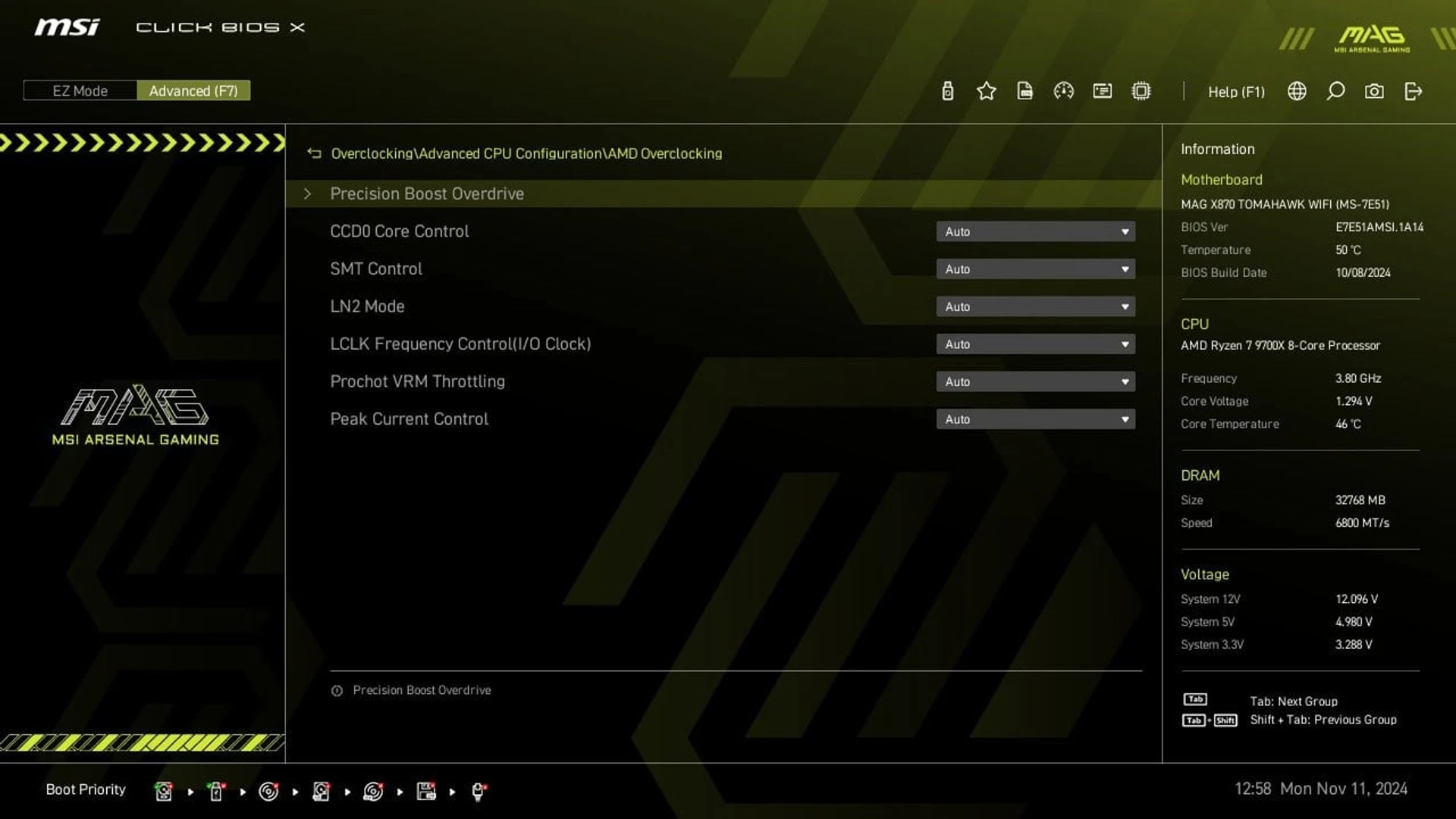This screenshot has height=819, width=1456.
Task: Click the Tab: Next Group hint
Action: (1294, 701)
